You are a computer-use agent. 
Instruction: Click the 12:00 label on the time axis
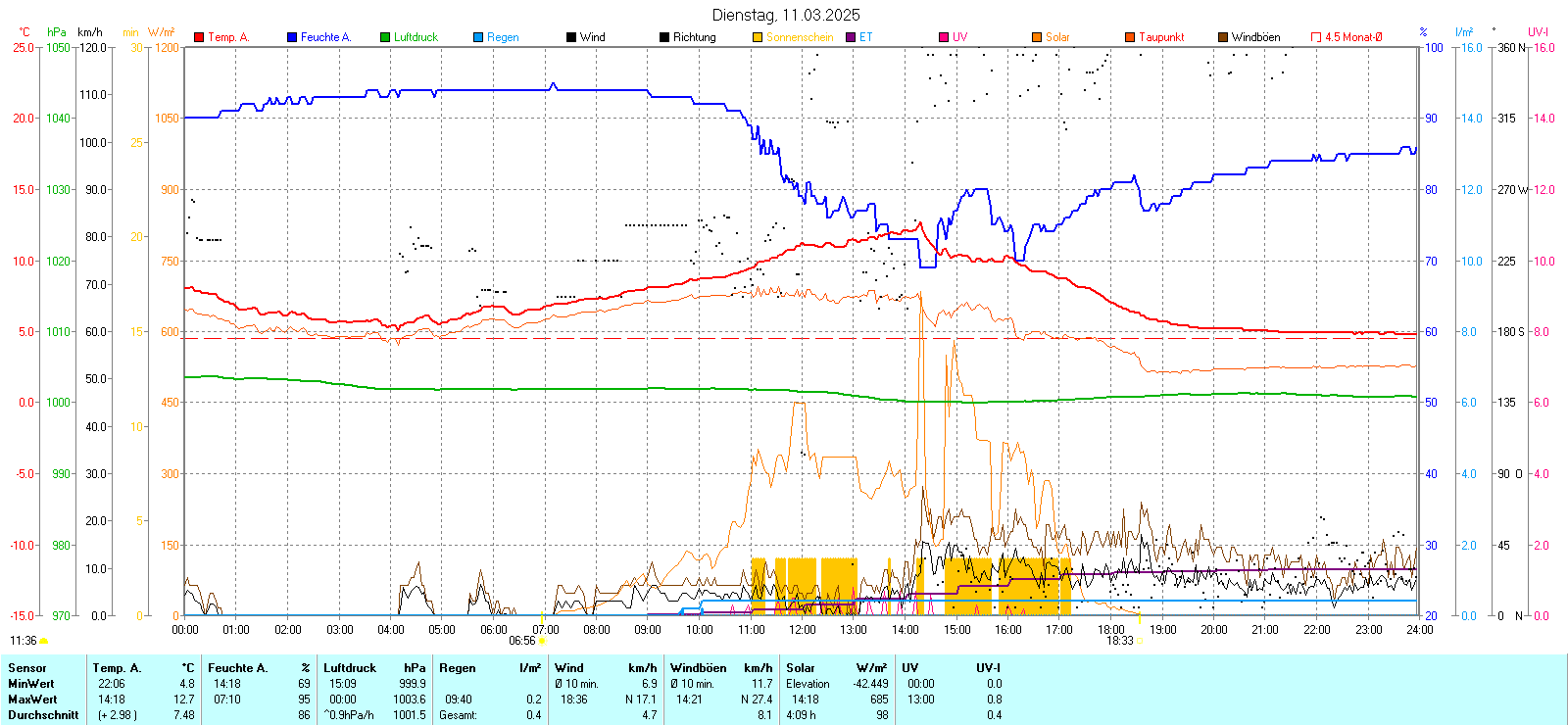point(803,630)
